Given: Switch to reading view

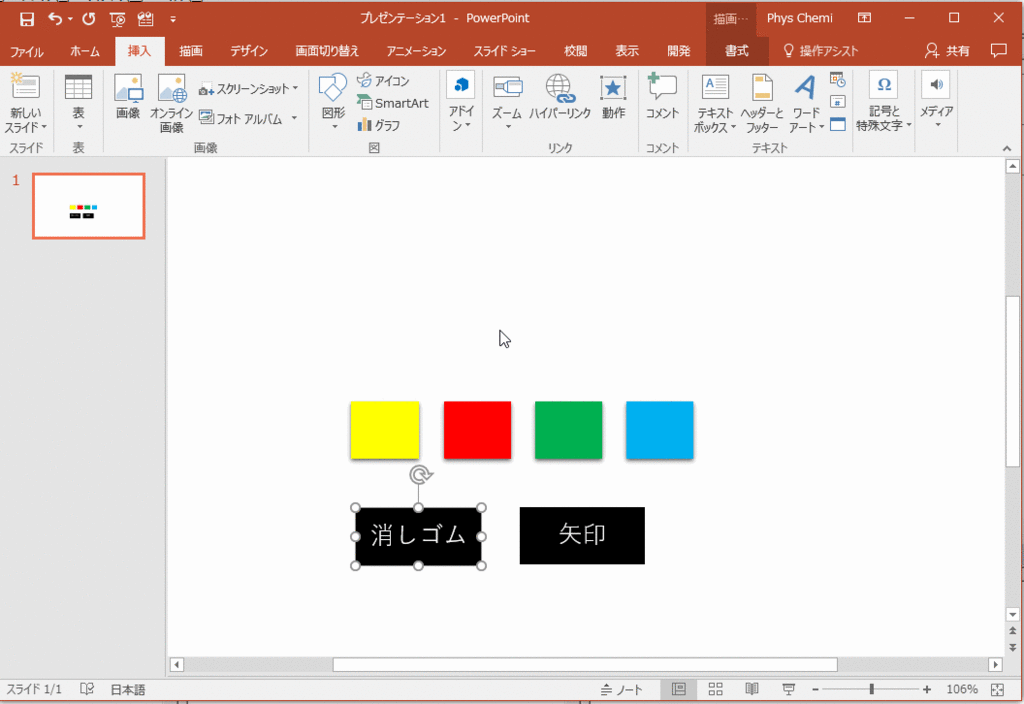Looking at the screenshot, I should coord(752,690).
